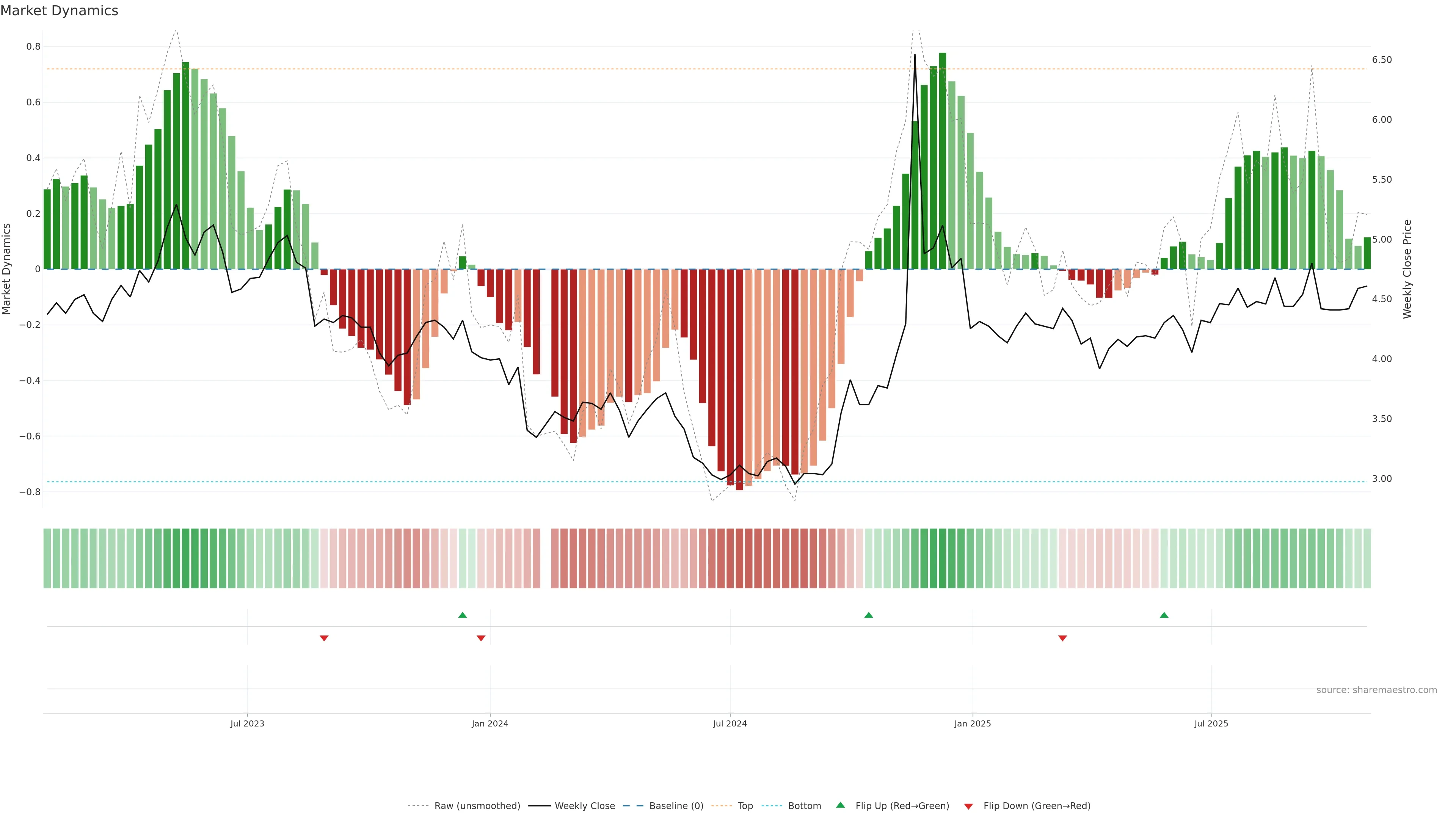Click the green flip-up marker before Jul 2025
Viewport: 1456px width, 819px height.
coord(1164,615)
